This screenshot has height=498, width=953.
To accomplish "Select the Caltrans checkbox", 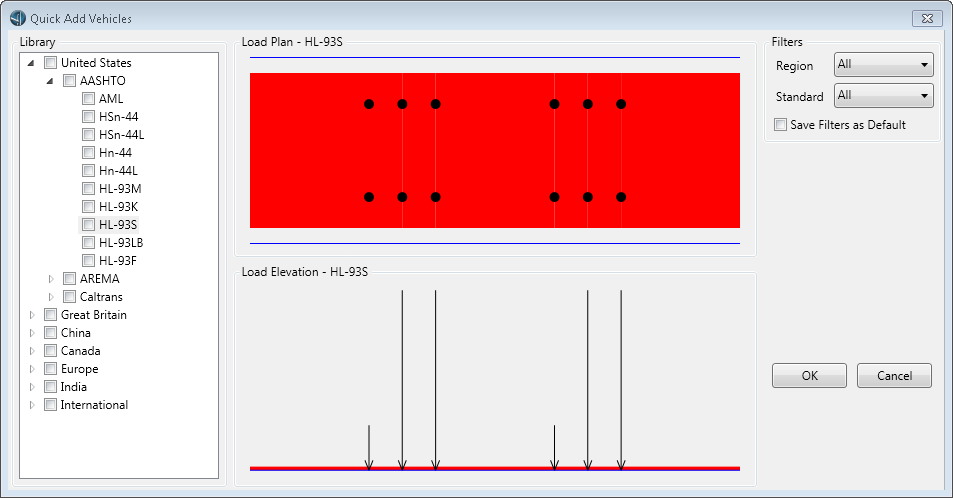I will pos(70,297).
